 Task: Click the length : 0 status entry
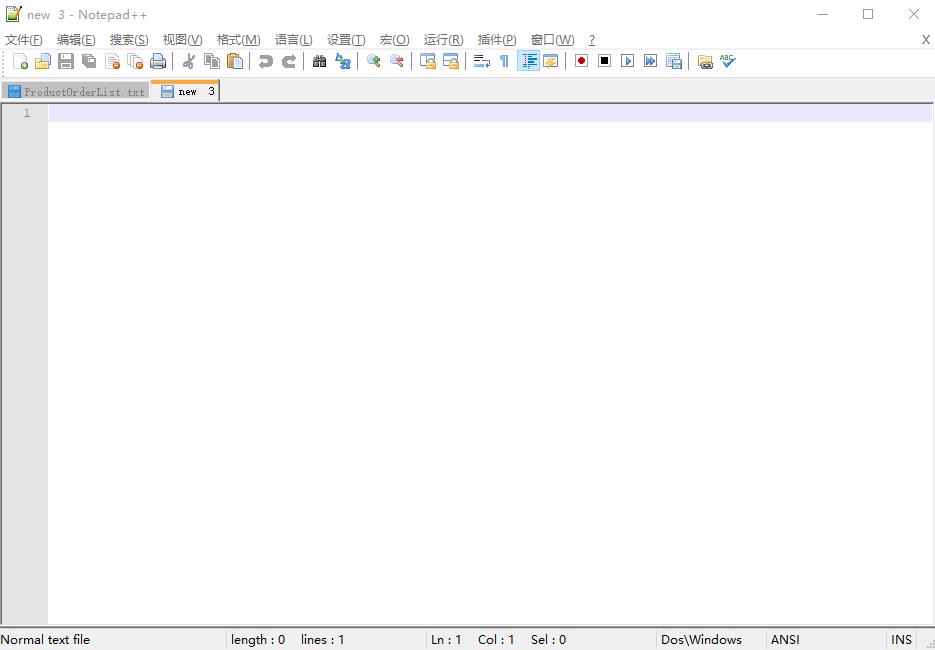click(x=258, y=640)
